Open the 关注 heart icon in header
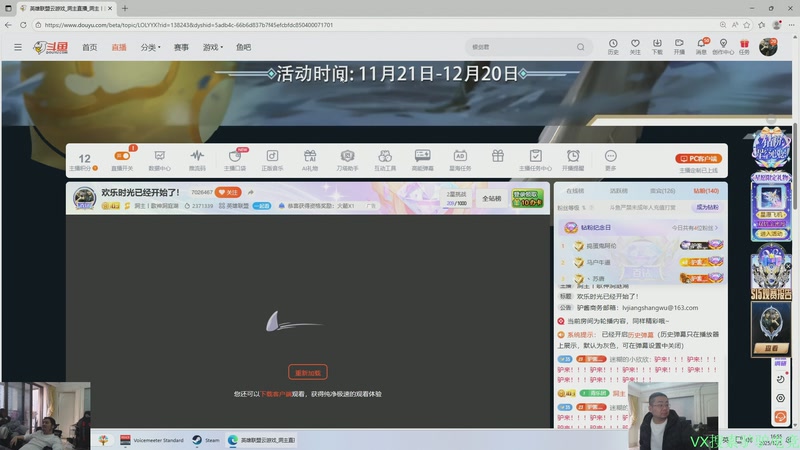Image resolution: width=800 pixels, height=450 pixels. click(x=635, y=46)
